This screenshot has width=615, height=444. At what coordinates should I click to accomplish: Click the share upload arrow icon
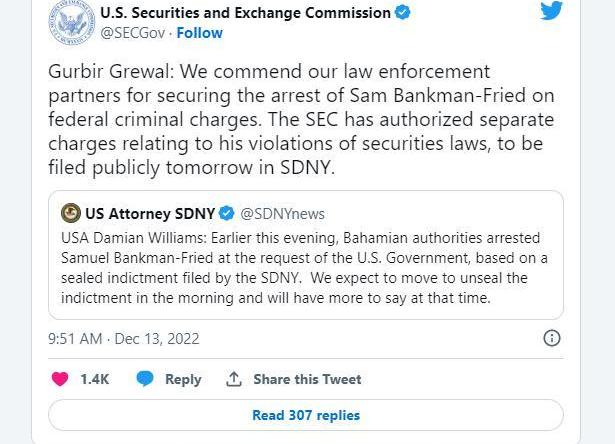pos(234,379)
